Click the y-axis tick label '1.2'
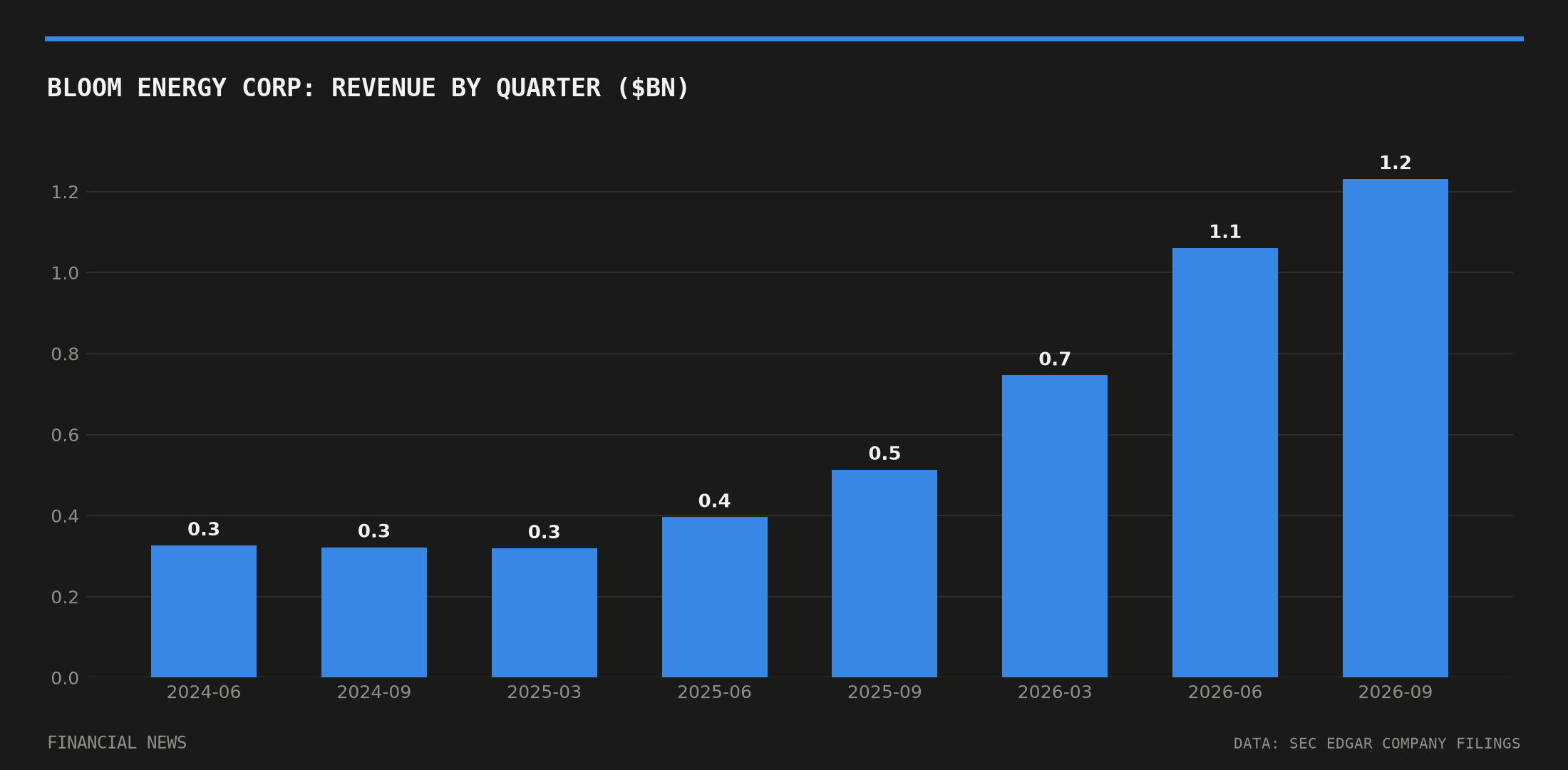Viewport: 1568px width, 770px height. click(65, 192)
